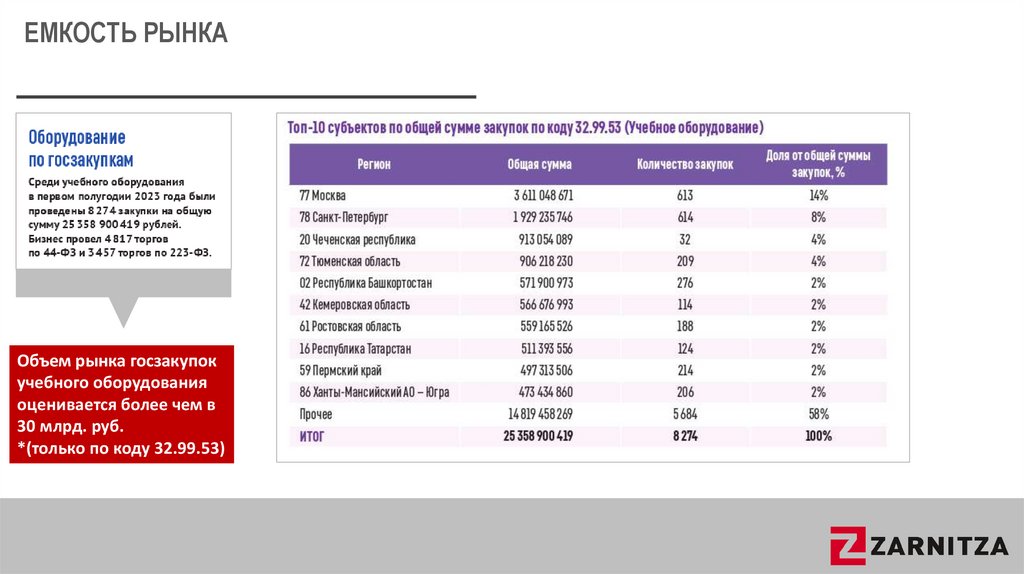This screenshot has width=1024, height=574.
Task: Click the purchase count 114
Action: pyautogui.click(x=685, y=305)
